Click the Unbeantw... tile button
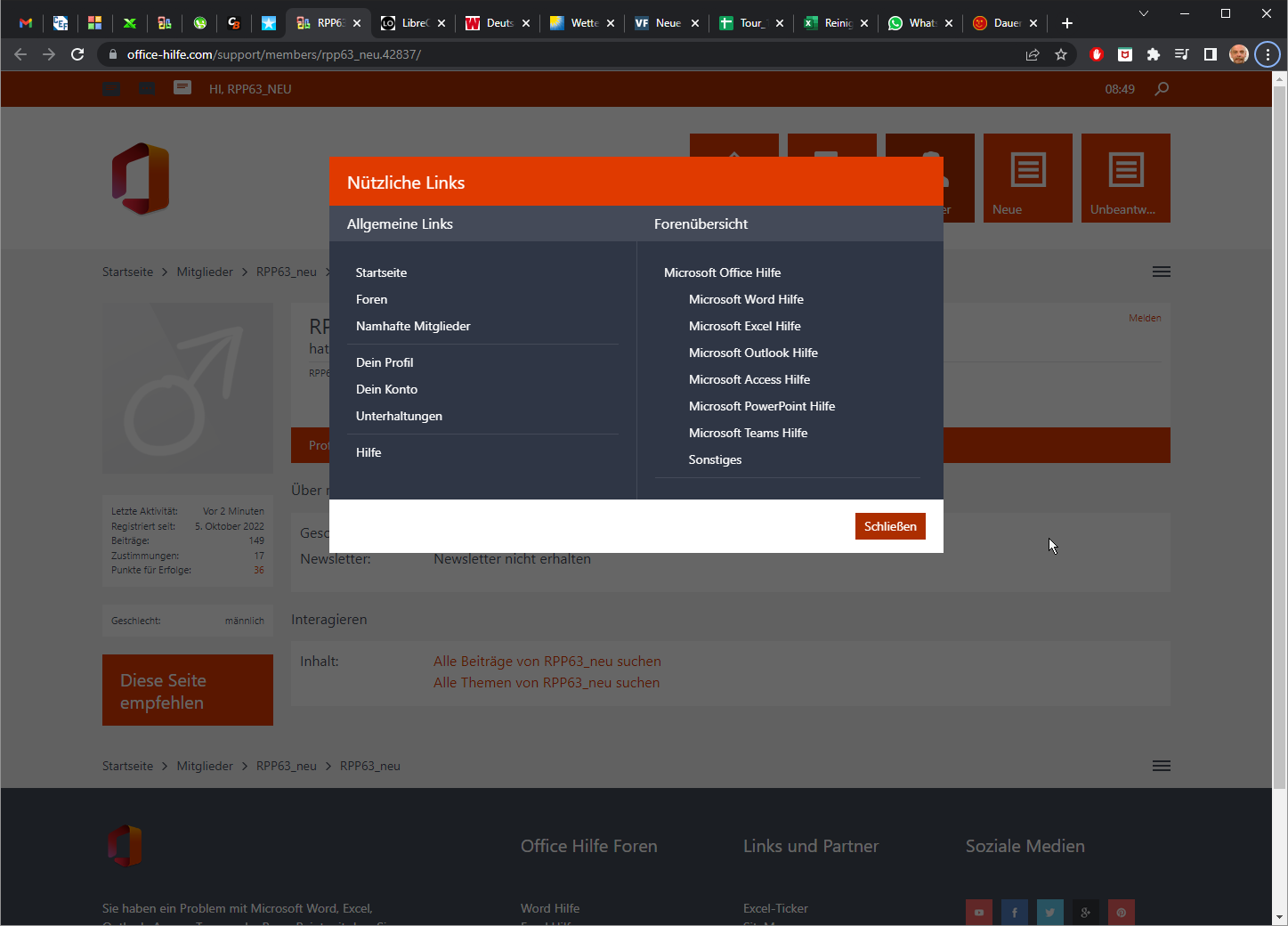1288x926 pixels. (x=1126, y=178)
